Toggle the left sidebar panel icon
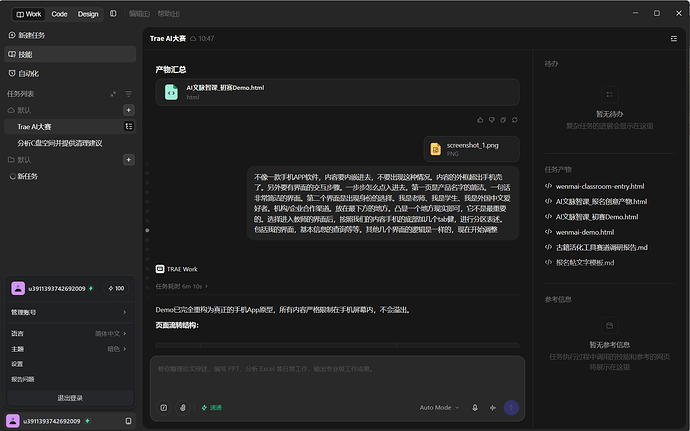 pos(113,14)
